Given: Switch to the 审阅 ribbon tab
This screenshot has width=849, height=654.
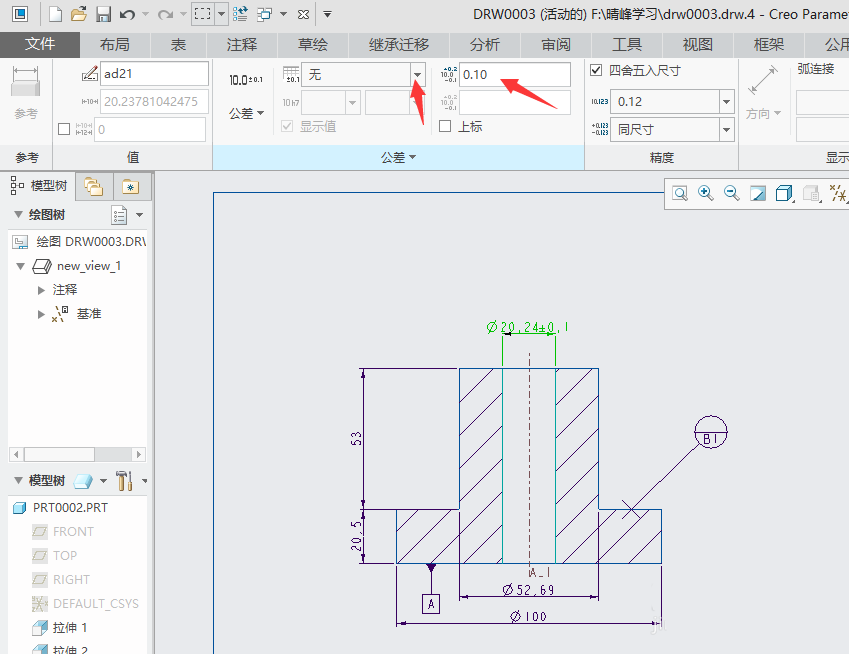Looking at the screenshot, I should pos(556,45).
